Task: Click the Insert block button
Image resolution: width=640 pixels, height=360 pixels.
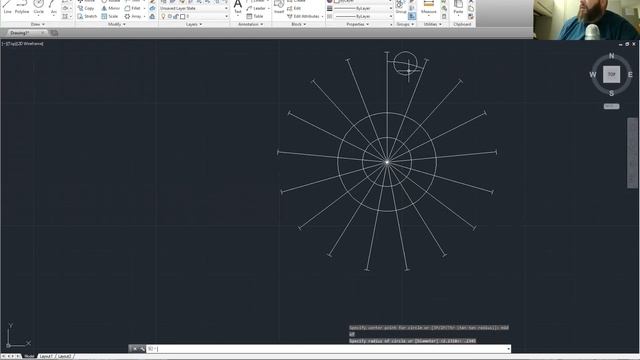Action: pyautogui.click(x=279, y=7)
